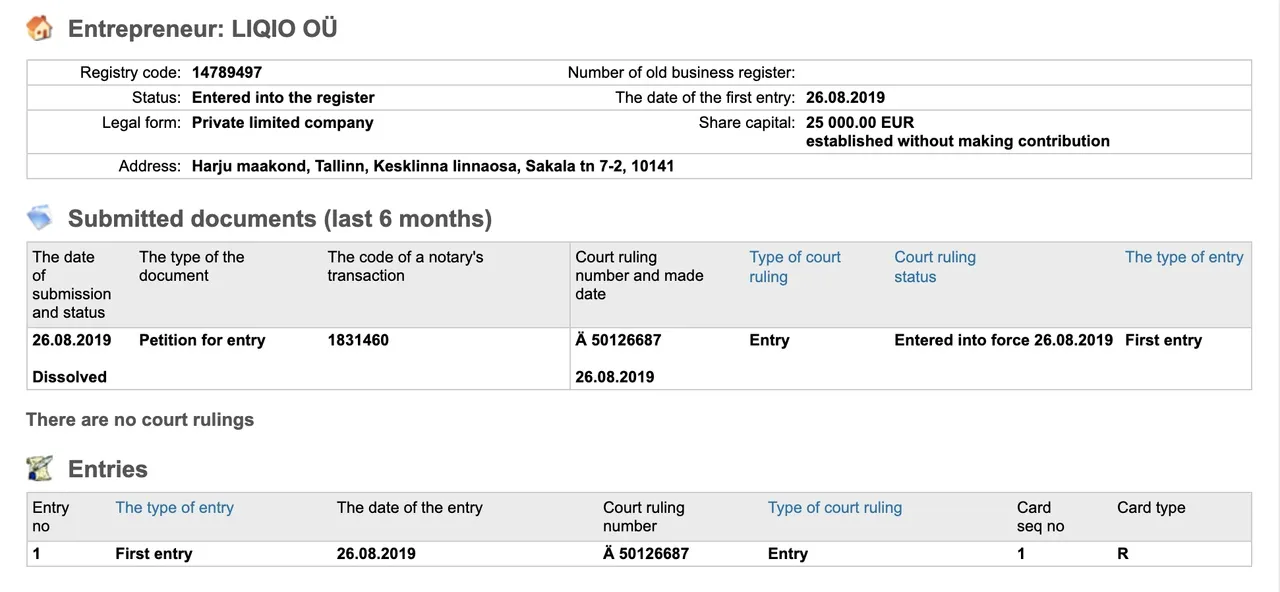This screenshot has height=592, width=1280.
Task: Click notary transaction code 1831460
Action: click(358, 340)
